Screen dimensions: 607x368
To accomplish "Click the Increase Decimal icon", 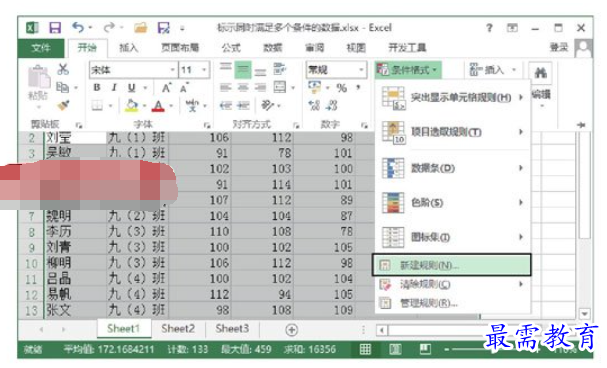I will pyautogui.click(x=314, y=105).
